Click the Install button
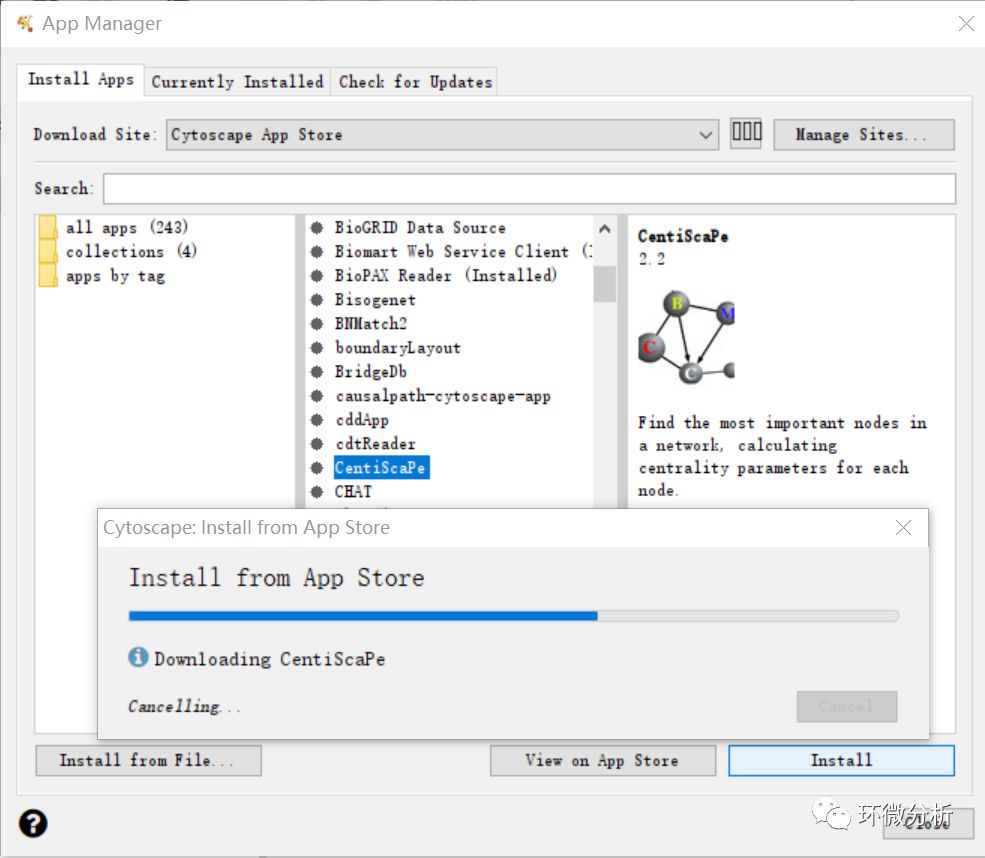 coord(841,760)
